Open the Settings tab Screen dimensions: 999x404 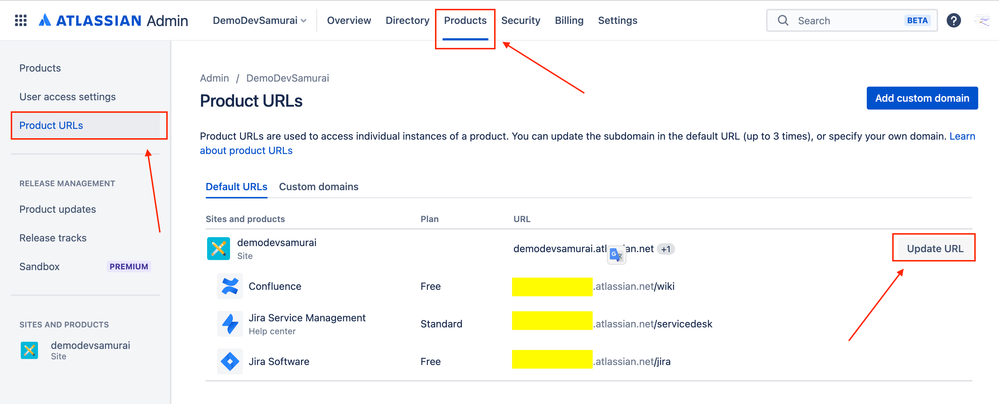click(x=617, y=20)
